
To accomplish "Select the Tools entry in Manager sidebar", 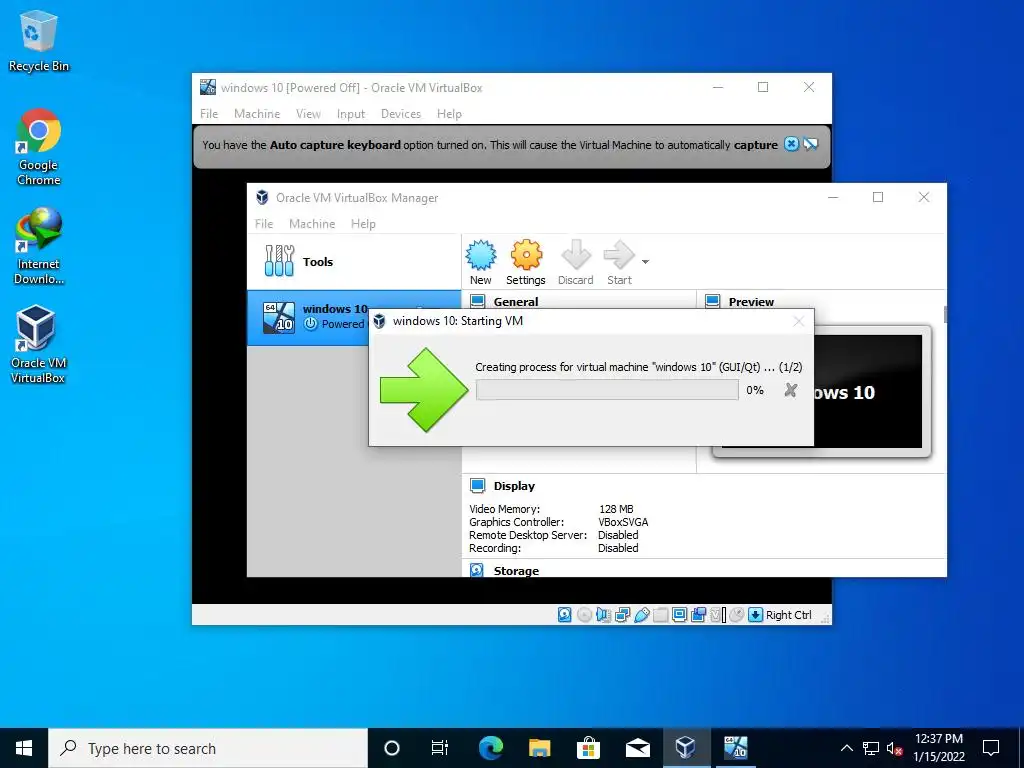I will [x=353, y=262].
